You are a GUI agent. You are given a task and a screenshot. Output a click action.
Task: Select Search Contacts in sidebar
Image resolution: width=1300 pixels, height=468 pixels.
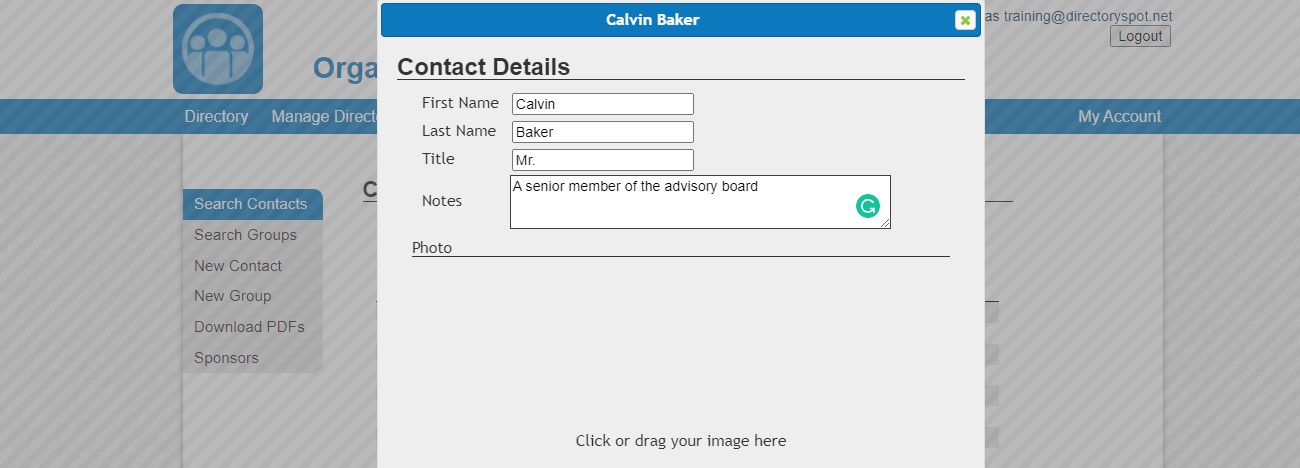tap(251, 204)
